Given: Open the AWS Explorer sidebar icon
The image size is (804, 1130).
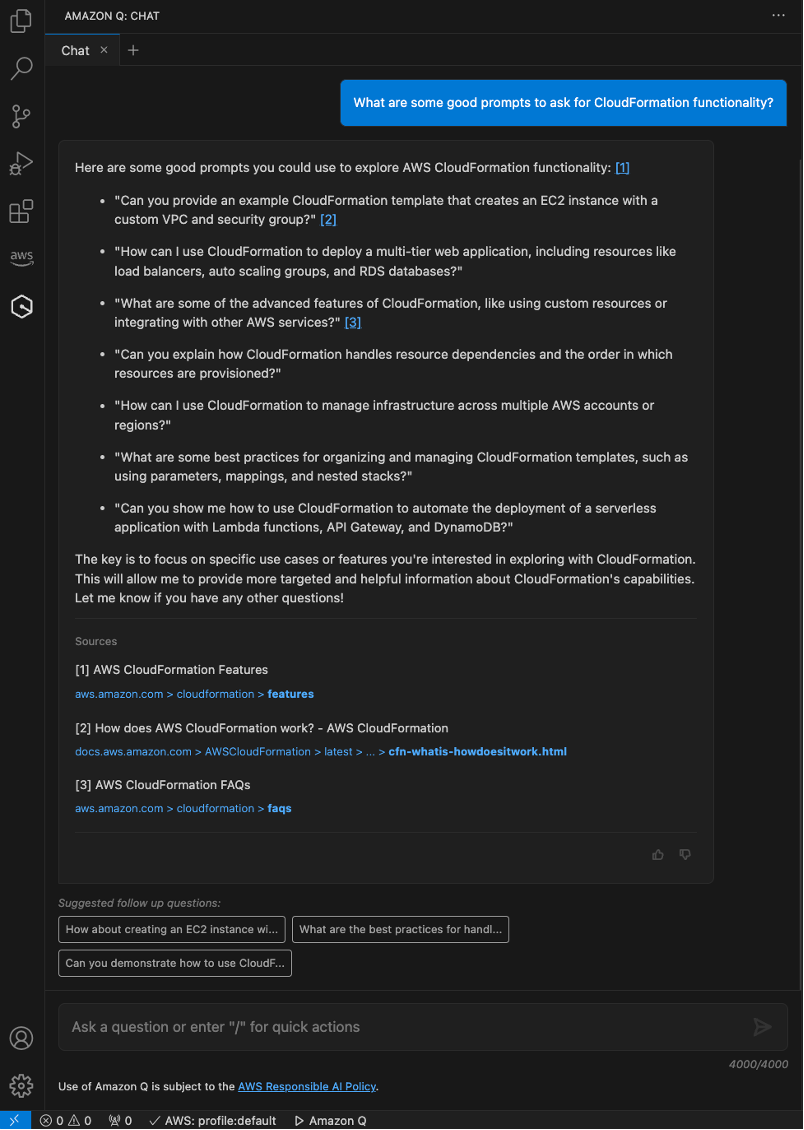Looking at the screenshot, I should point(21,257).
